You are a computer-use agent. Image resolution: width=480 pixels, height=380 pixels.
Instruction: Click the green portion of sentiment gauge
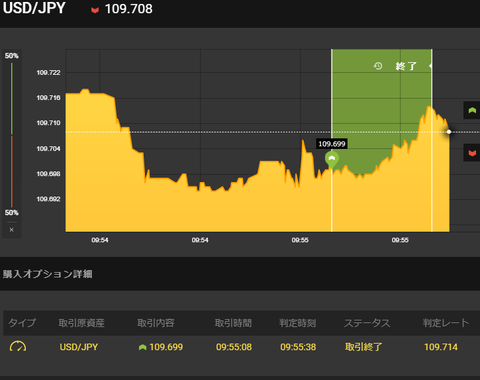pyautogui.click(x=12, y=99)
